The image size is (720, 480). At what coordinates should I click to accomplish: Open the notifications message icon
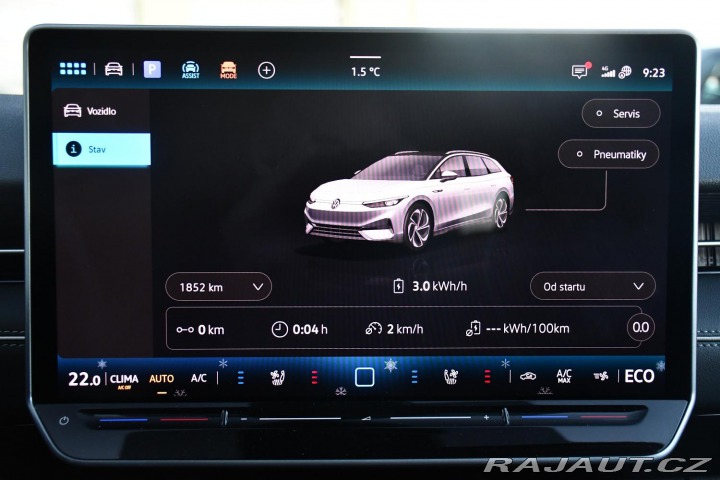[x=580, y=71]
